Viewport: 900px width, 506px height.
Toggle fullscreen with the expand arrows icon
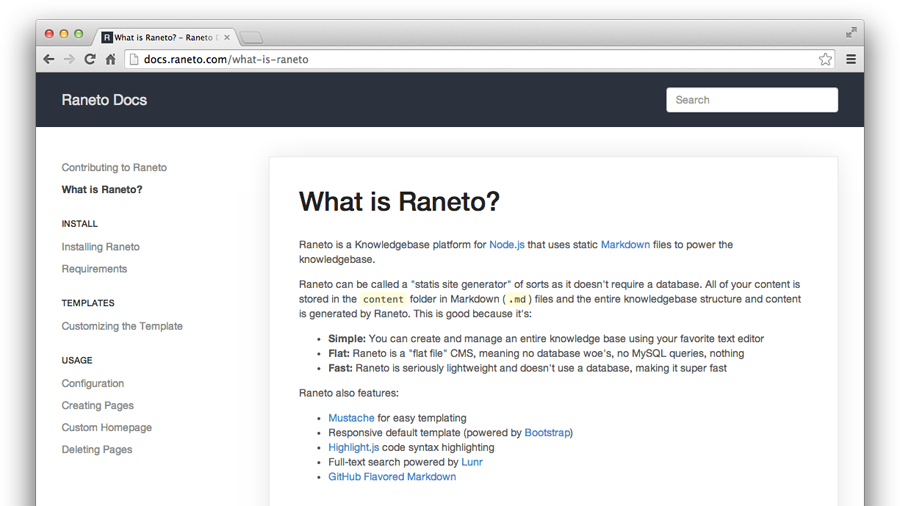click(851, 33)
